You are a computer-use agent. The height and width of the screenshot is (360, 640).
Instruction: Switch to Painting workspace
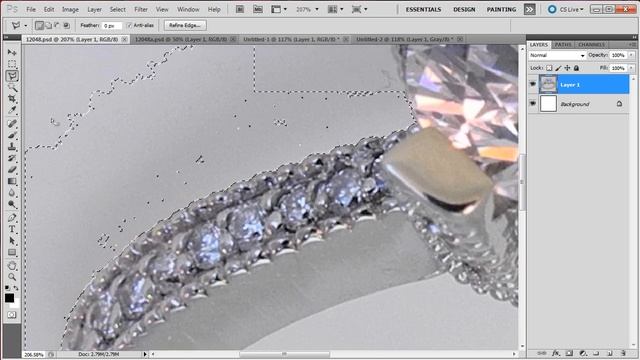click(x=501, y=9)
